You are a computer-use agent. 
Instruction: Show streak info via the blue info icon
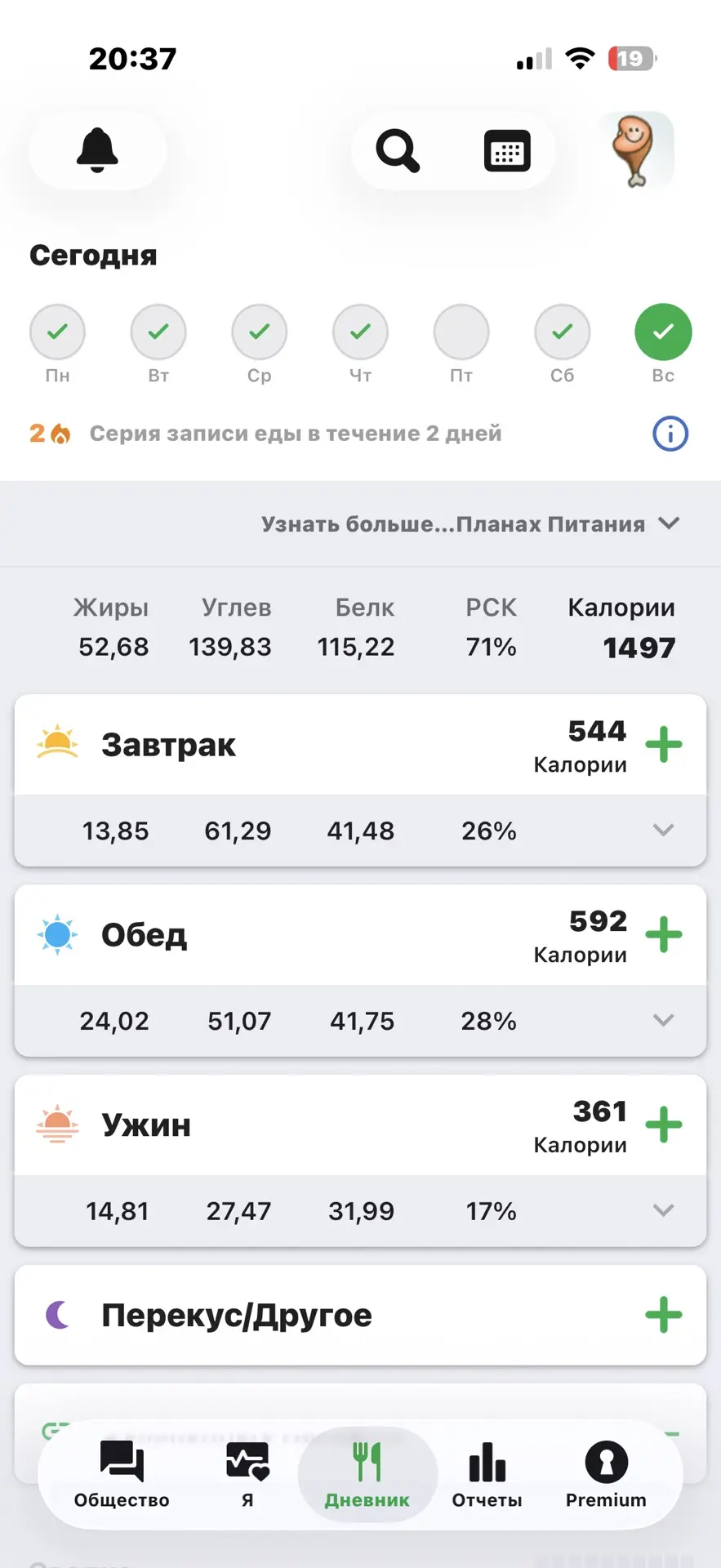pyautogui.click(x=670, y=434)
